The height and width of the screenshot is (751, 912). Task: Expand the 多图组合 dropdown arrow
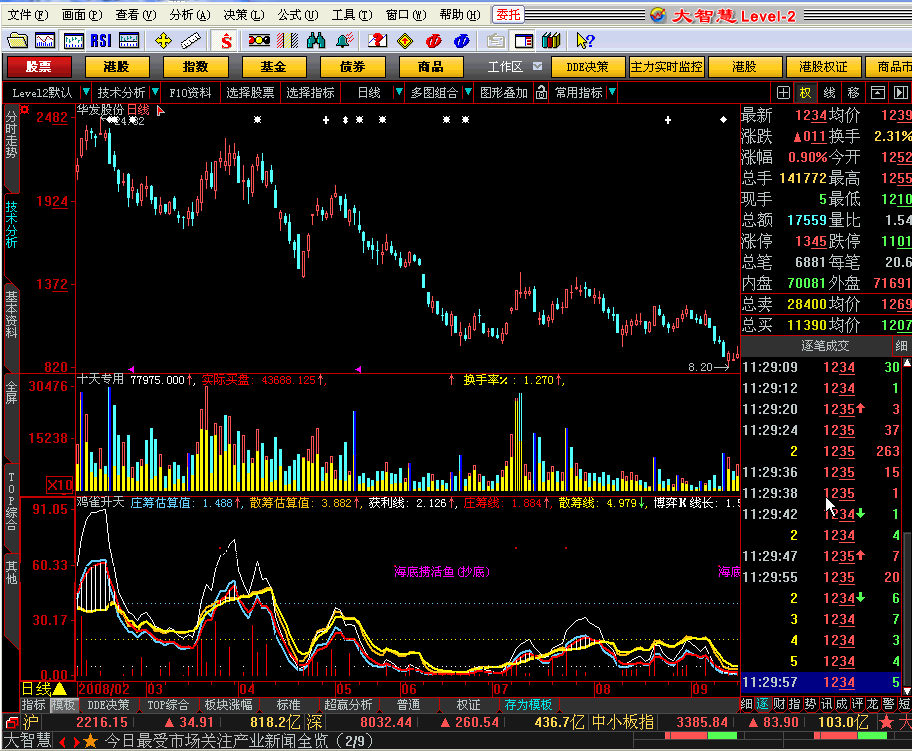(x=468, y=92)
